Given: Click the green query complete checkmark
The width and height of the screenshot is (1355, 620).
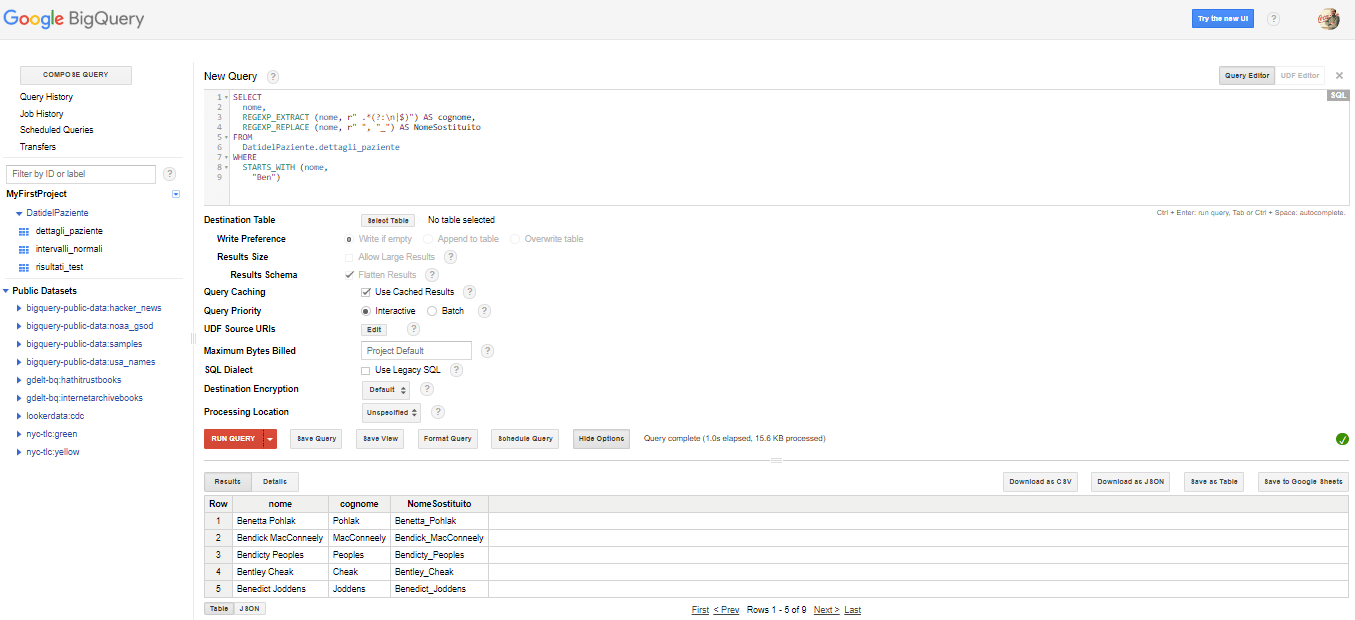Looking at the screenshot, I should click(1342, 438).
